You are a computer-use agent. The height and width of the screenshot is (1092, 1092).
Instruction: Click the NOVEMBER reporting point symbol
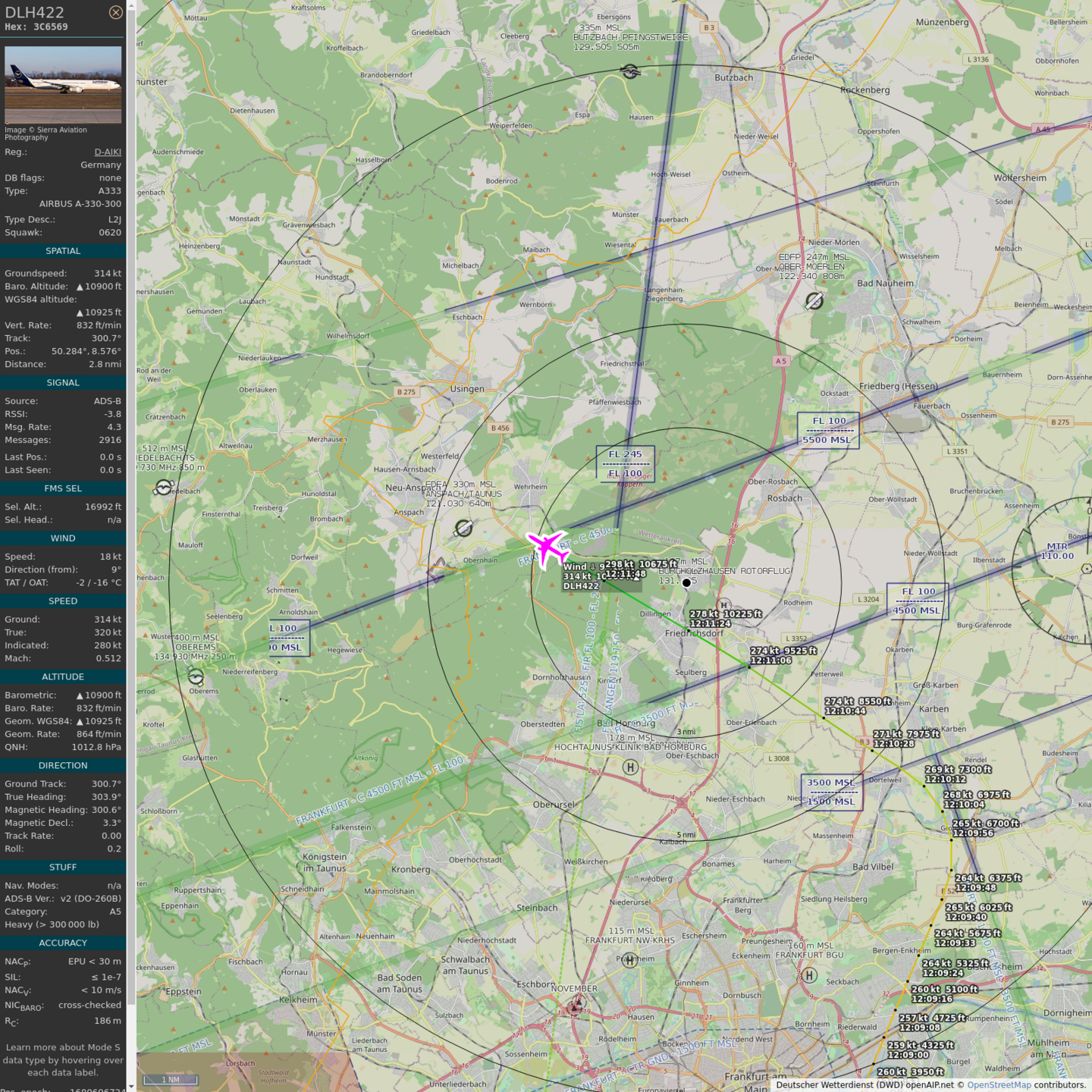pos(576,1006)
